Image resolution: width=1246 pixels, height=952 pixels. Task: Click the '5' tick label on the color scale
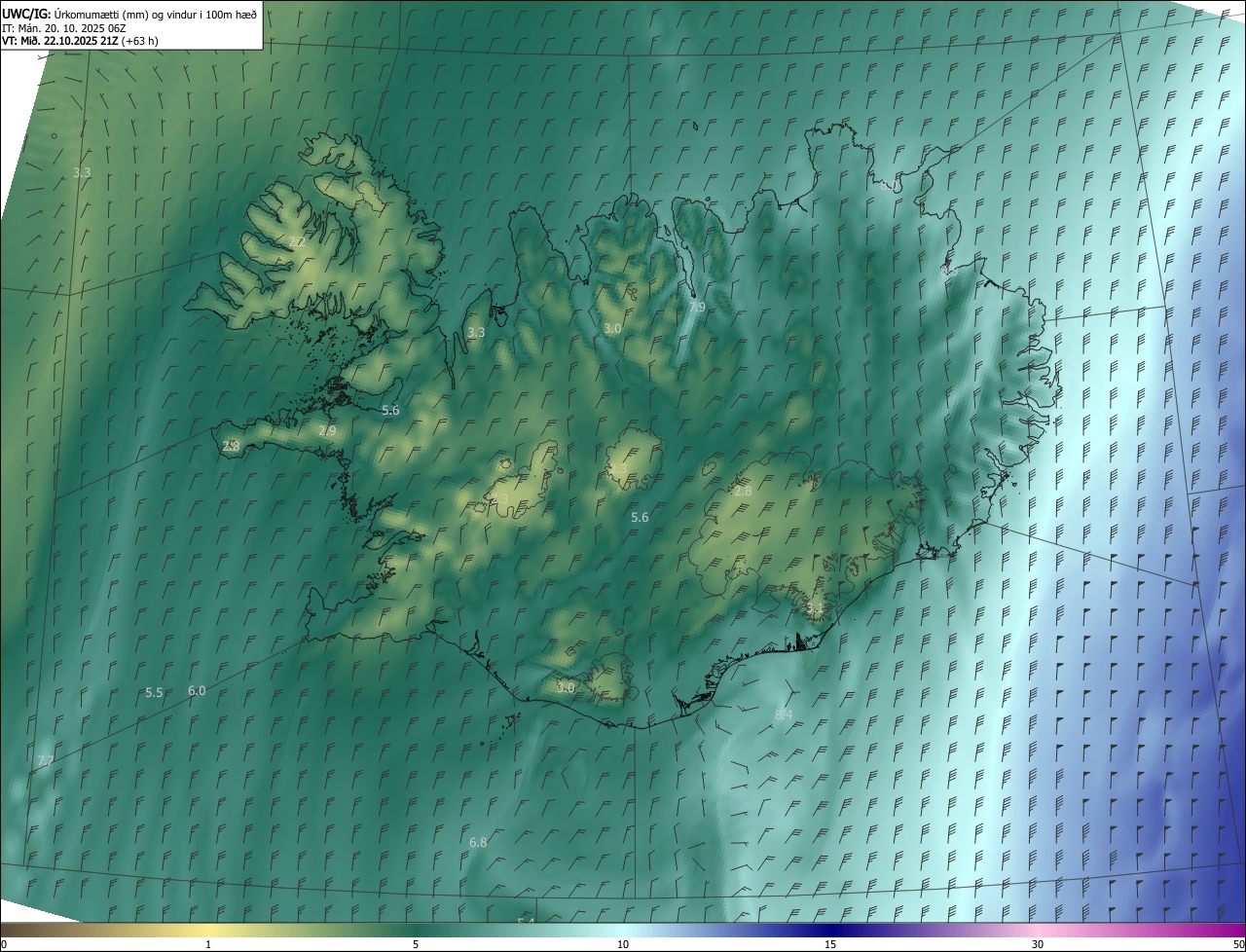point(416,944)
